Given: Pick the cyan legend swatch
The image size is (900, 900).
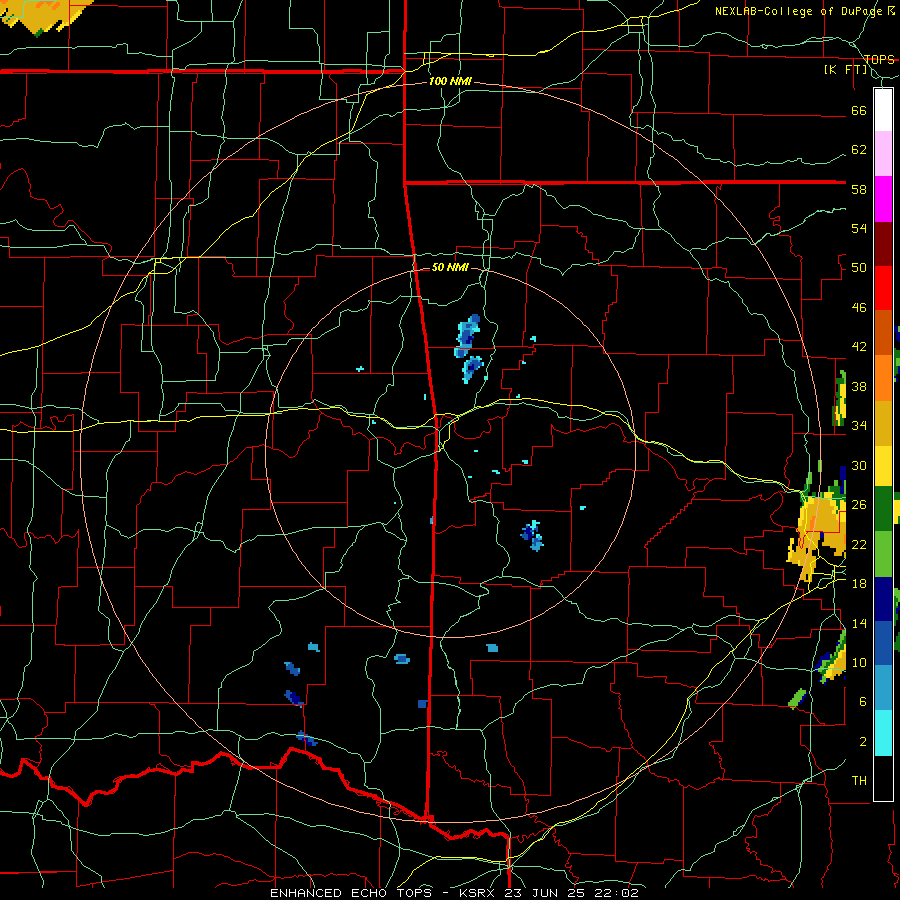Looking at the screenshot, I should (x=883, y=733).
